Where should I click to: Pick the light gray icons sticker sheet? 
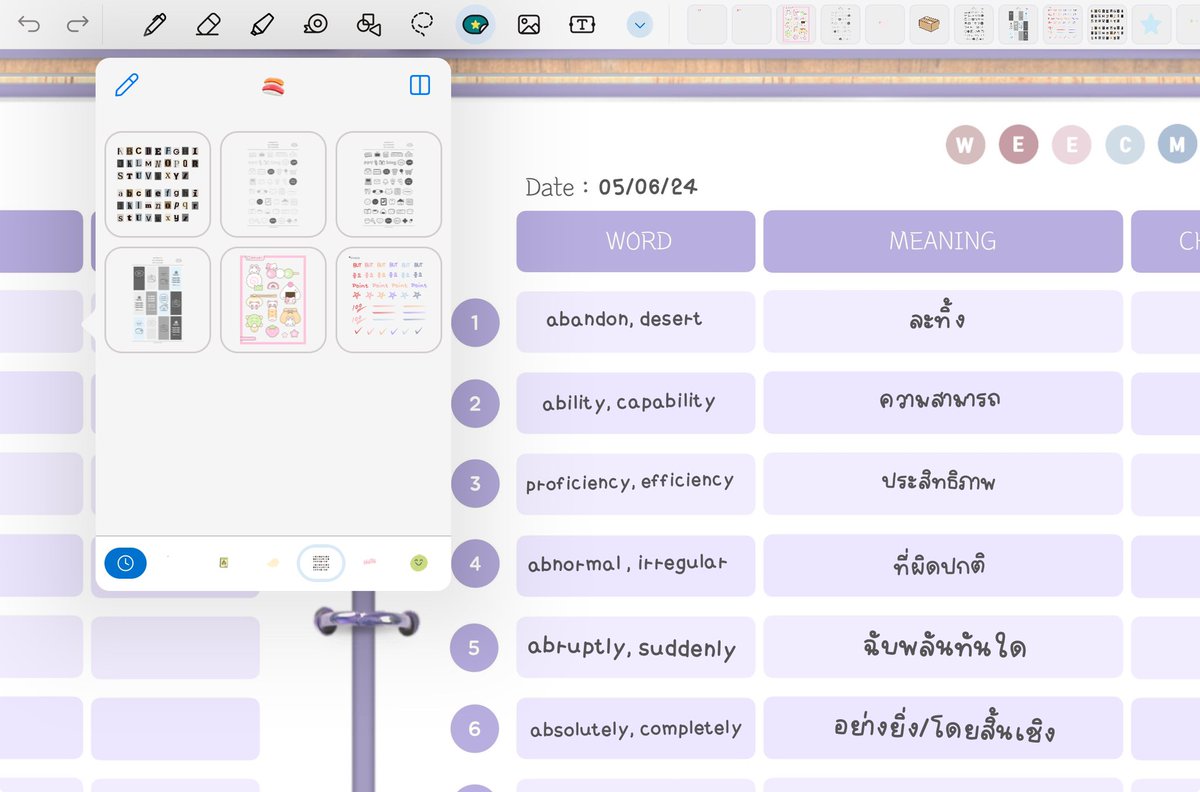[x=273, y=184]
